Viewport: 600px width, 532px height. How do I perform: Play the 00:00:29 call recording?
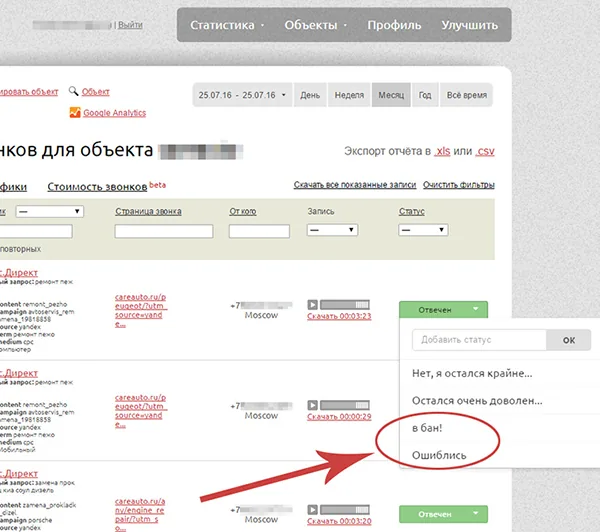coord(312,405)
